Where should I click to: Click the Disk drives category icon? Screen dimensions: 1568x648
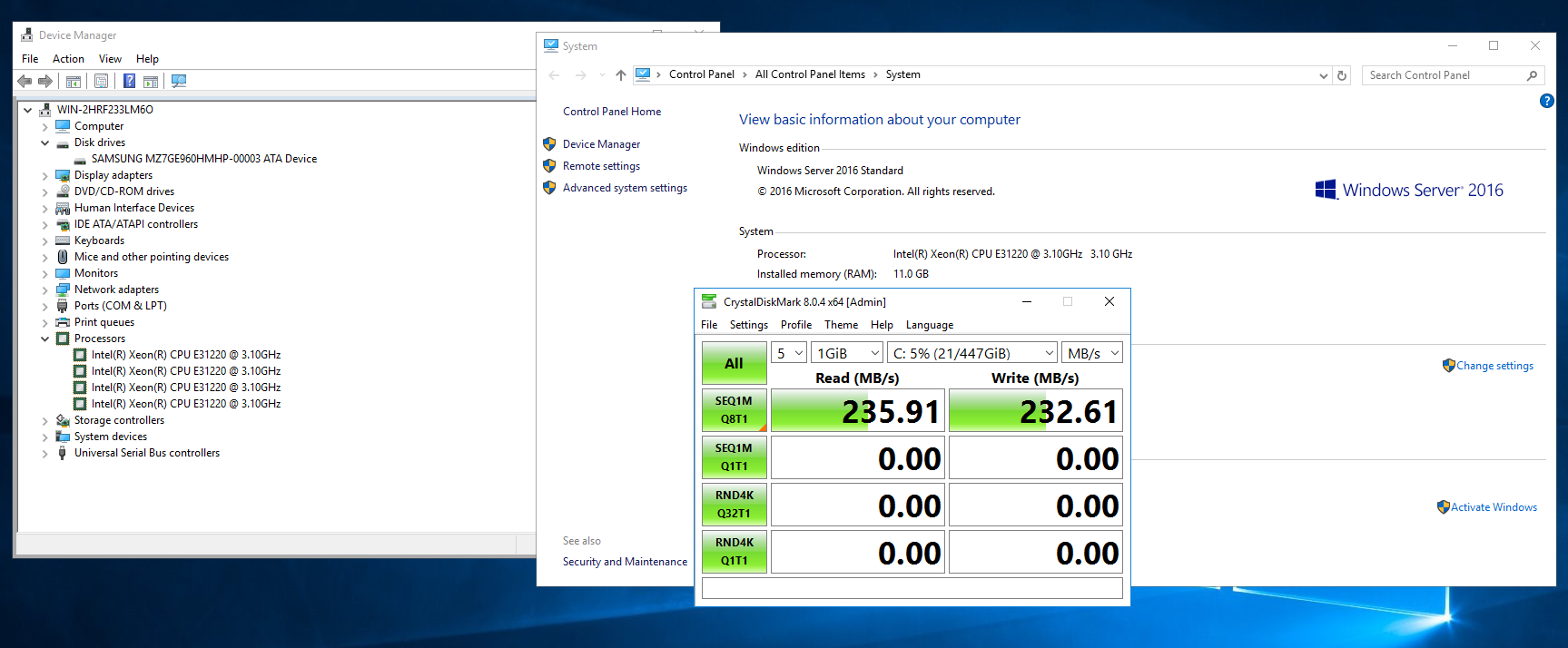pyautogui.click(x=63, y=142)
